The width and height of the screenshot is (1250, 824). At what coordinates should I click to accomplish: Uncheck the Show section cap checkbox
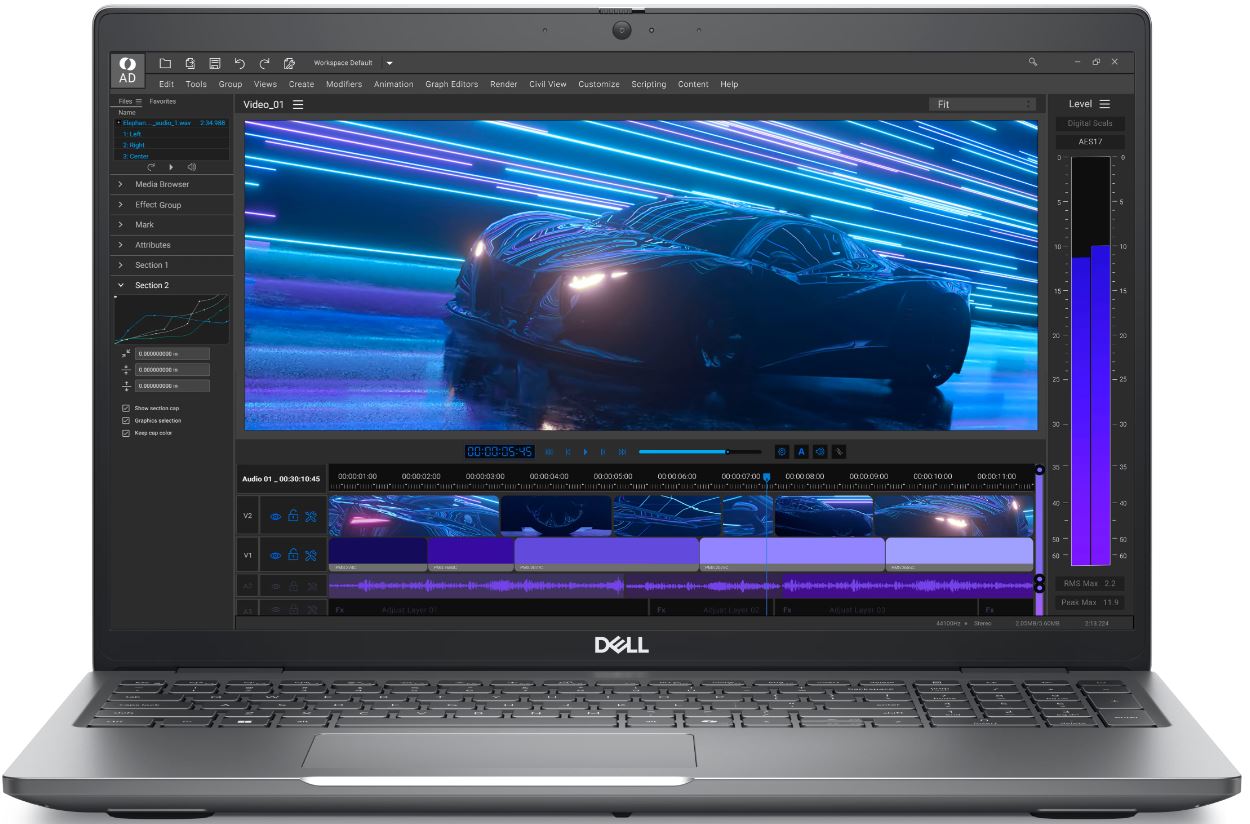pos(125,408)
